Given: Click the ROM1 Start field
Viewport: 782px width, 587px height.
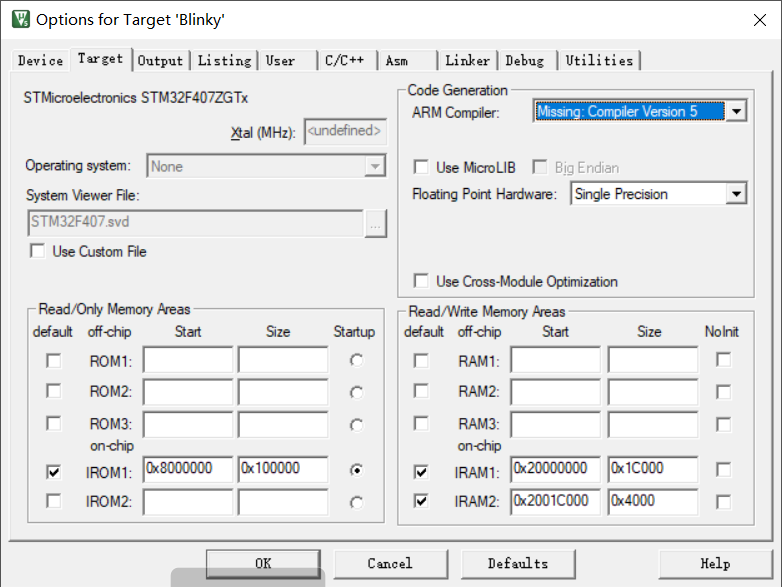Looking at the screenshot, I should click(x=188, y=360).
